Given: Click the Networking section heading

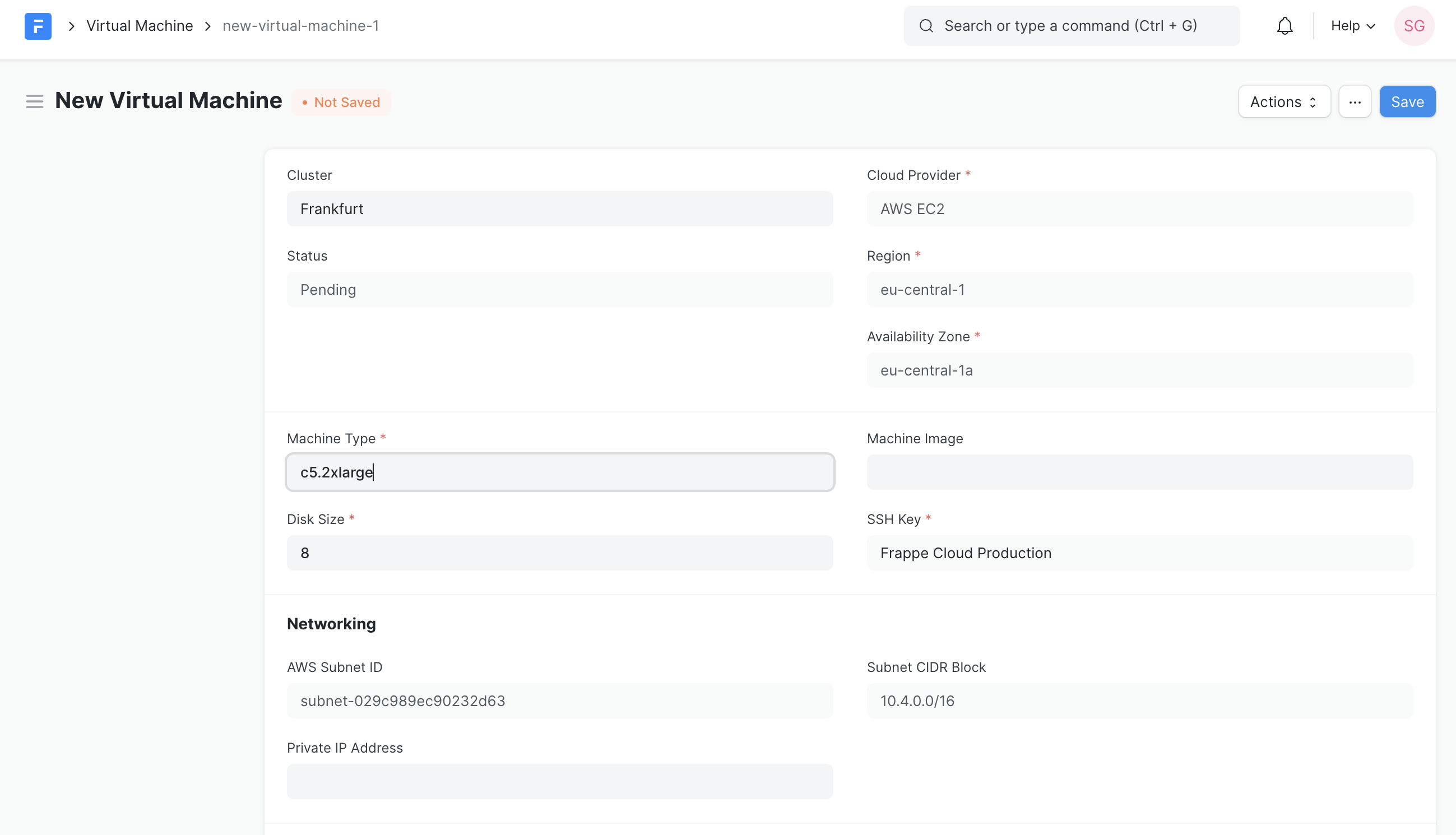Looking at the screenshot, I should 331,624.
